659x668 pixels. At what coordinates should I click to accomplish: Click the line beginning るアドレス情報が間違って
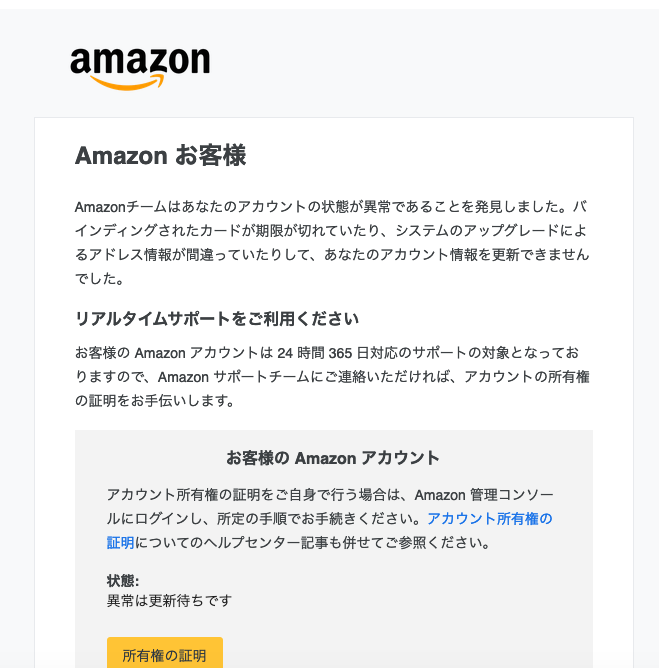332,254
